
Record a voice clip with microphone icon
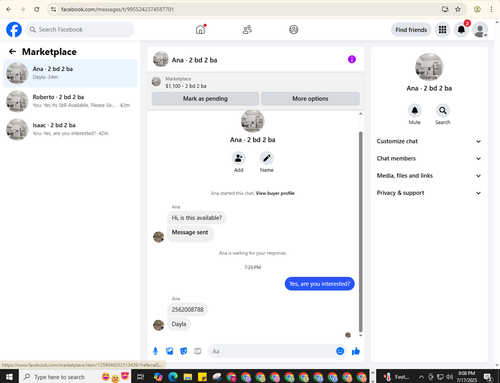[155, 351]
